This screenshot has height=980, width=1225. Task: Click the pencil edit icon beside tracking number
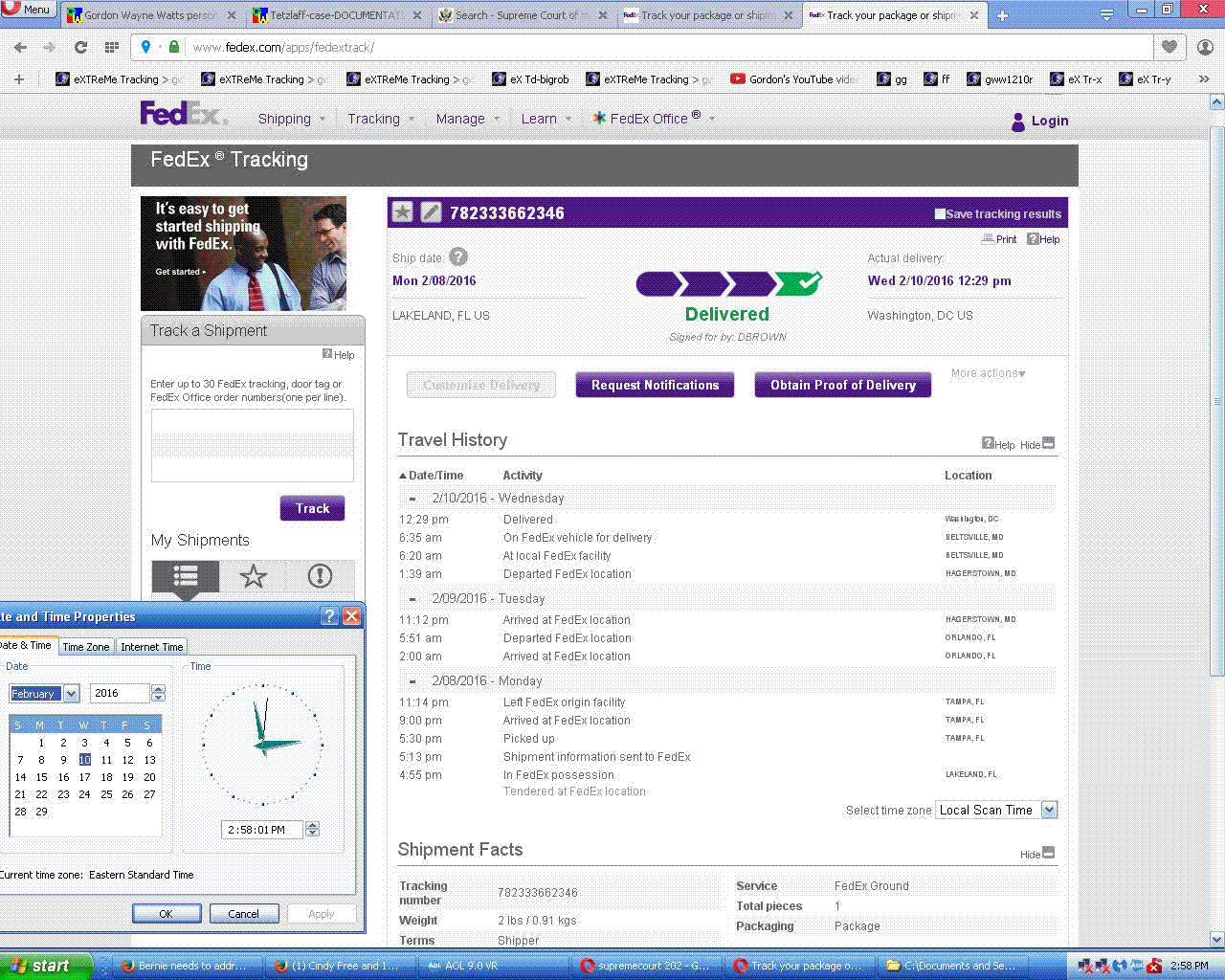[x=432, y=212]
